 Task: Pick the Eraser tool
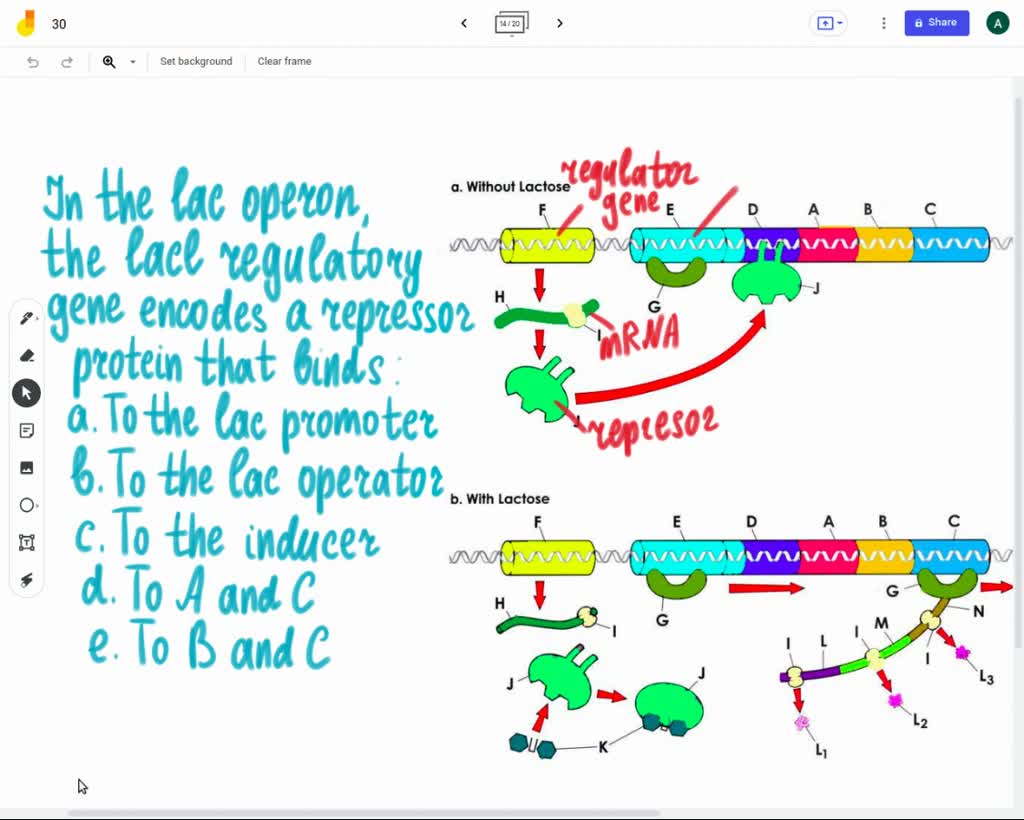tap(27, 355)
